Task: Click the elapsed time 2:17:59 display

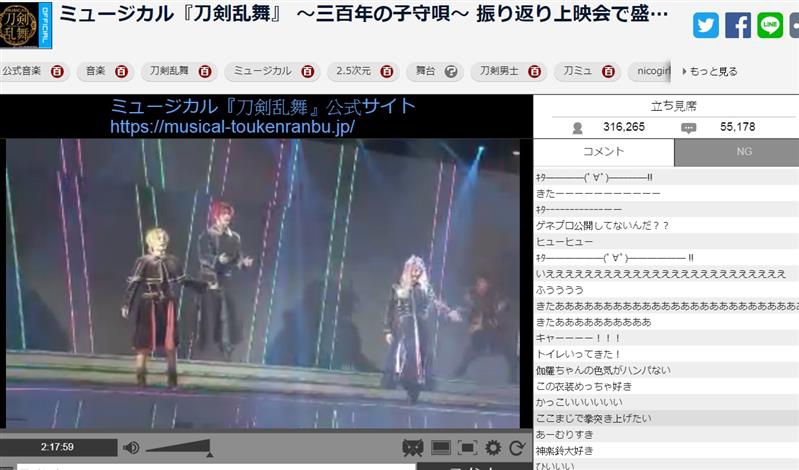Action: coord(58,447)
